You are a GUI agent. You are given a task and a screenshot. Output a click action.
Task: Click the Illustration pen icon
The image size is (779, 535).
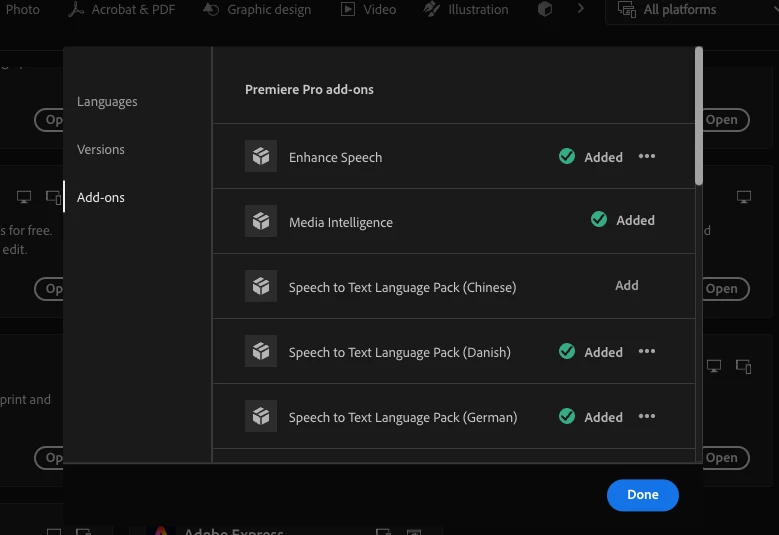[x=431, y=9]
